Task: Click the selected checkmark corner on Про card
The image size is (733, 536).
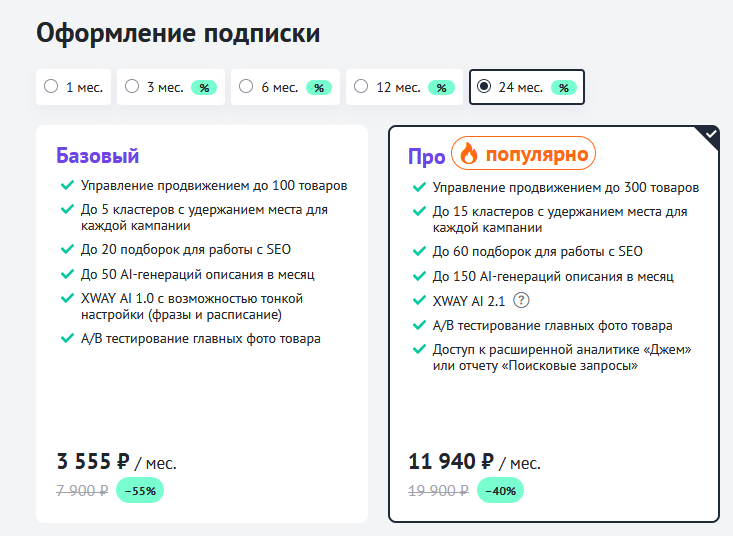Action: click(709, 134)
